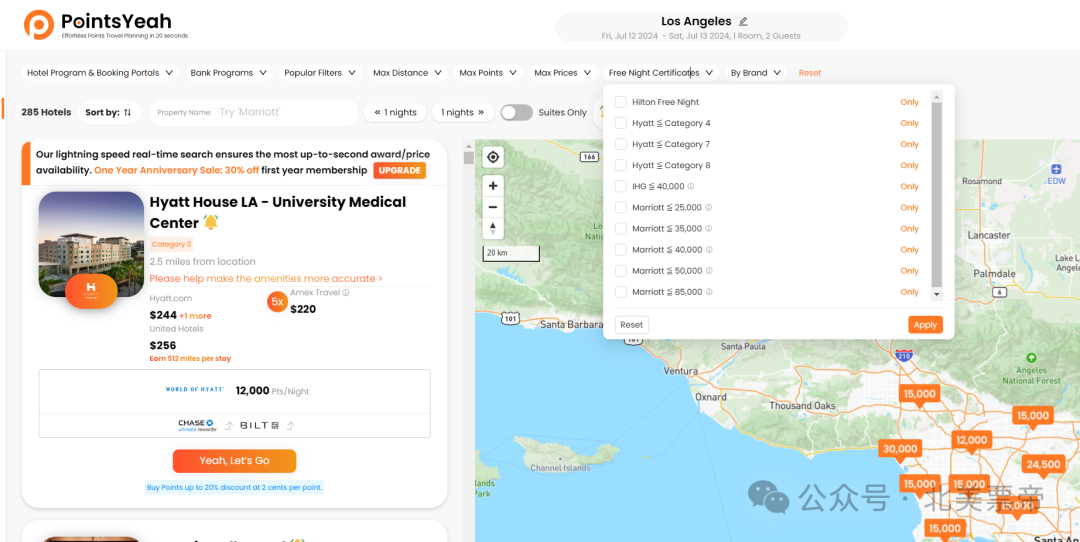The image size is (1080, 542).
Task: Open the Popular Filters dropdown
Action: [320, 72]
